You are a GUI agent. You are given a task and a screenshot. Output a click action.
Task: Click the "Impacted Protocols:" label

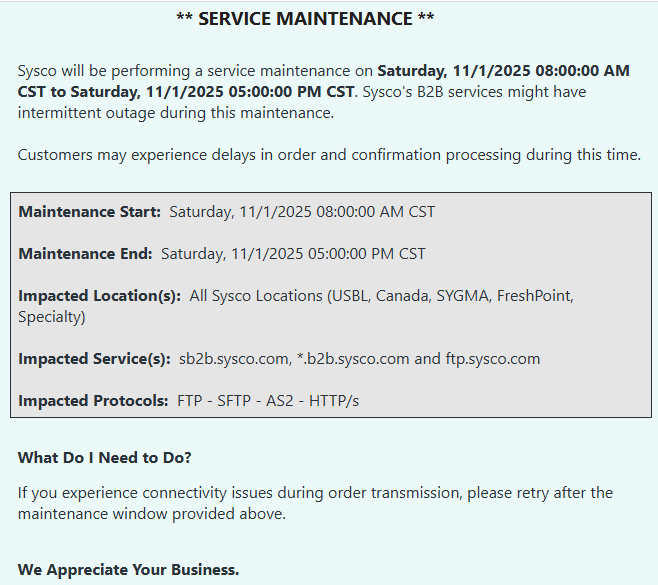pos(93,401)
